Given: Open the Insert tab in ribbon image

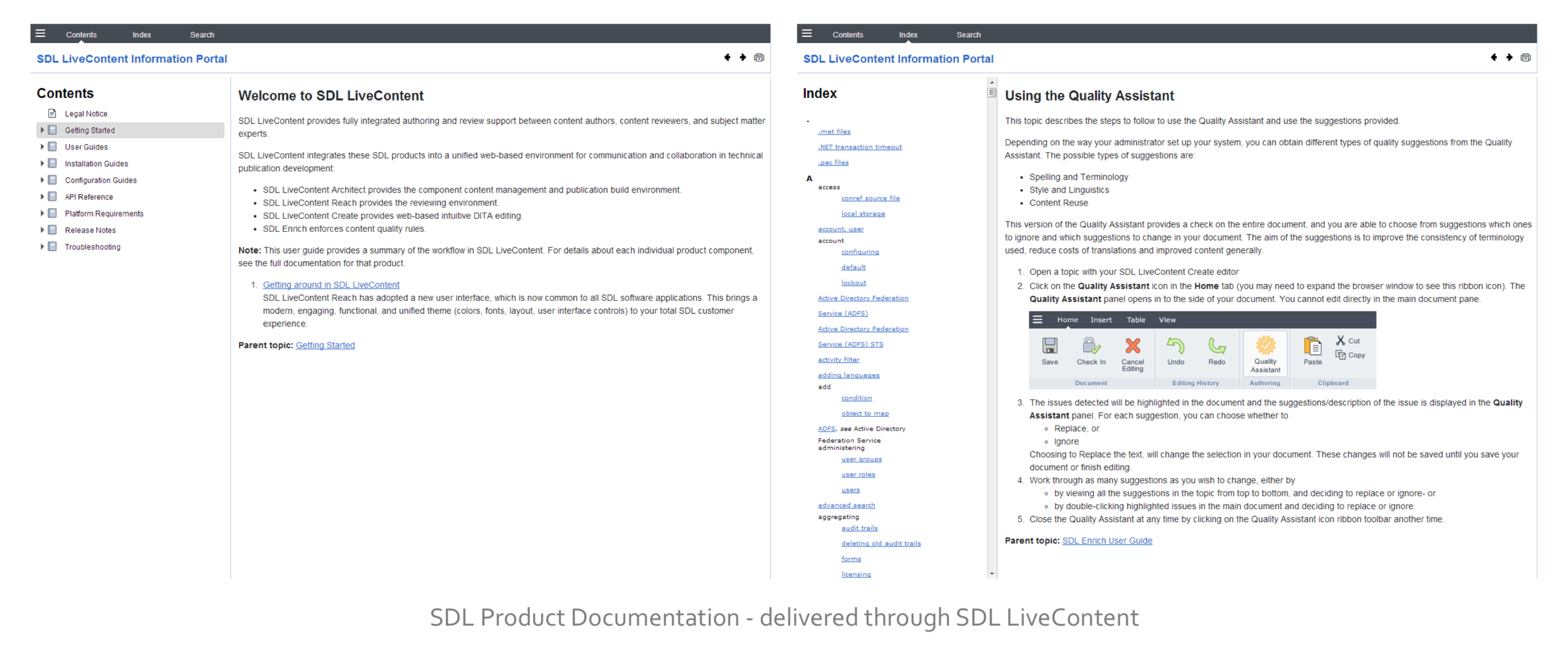Looking at the screenshot, I should (x=1101, y=320).
